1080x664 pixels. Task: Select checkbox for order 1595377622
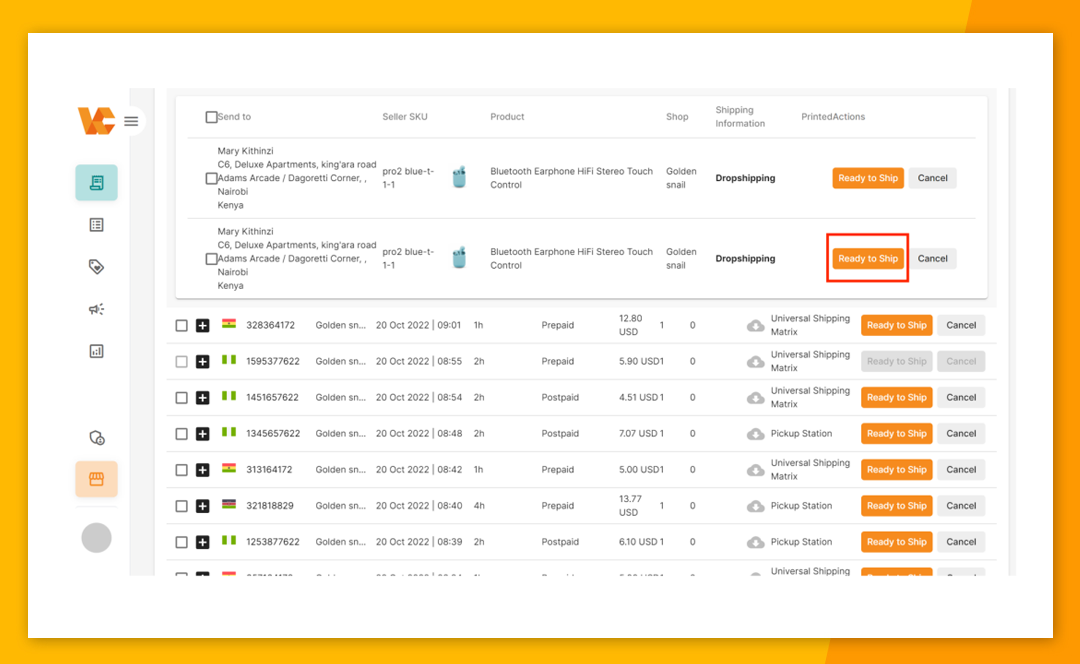(181, 362)
